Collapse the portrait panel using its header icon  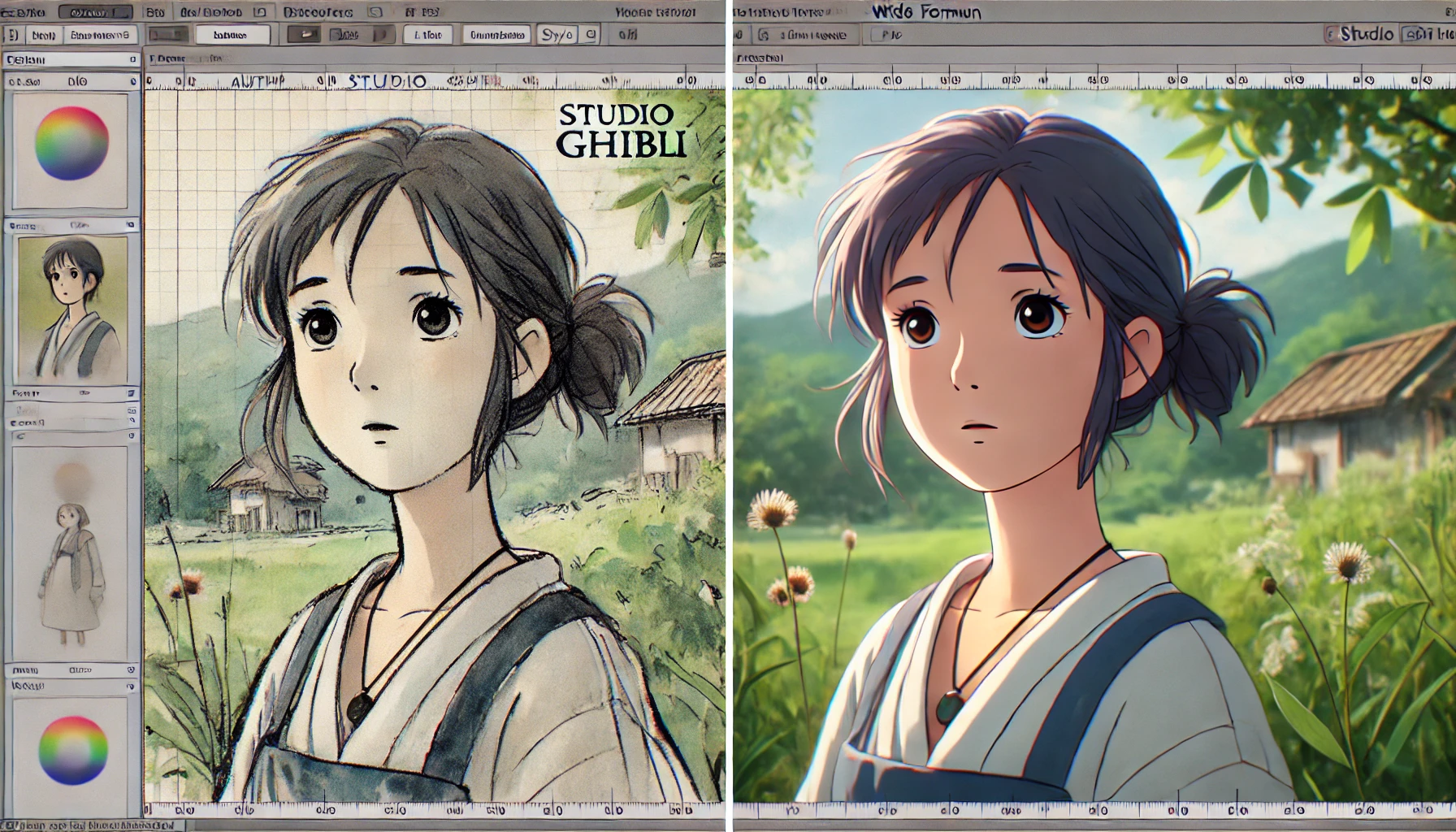point(131,225)
